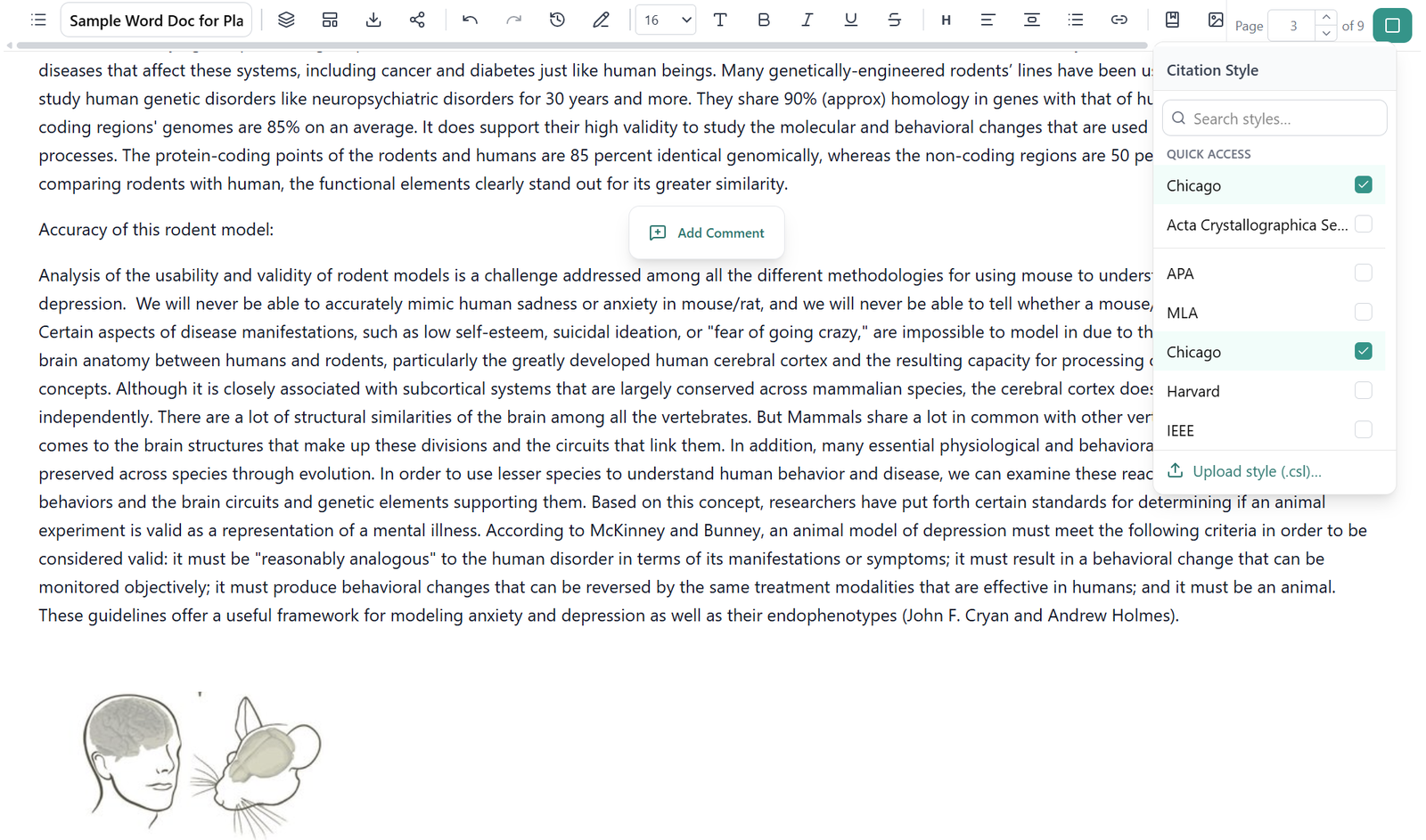Select the Acta Crystallographica style label
This screenshot has height=840, width=1426.
click(x=1257, y=224)
